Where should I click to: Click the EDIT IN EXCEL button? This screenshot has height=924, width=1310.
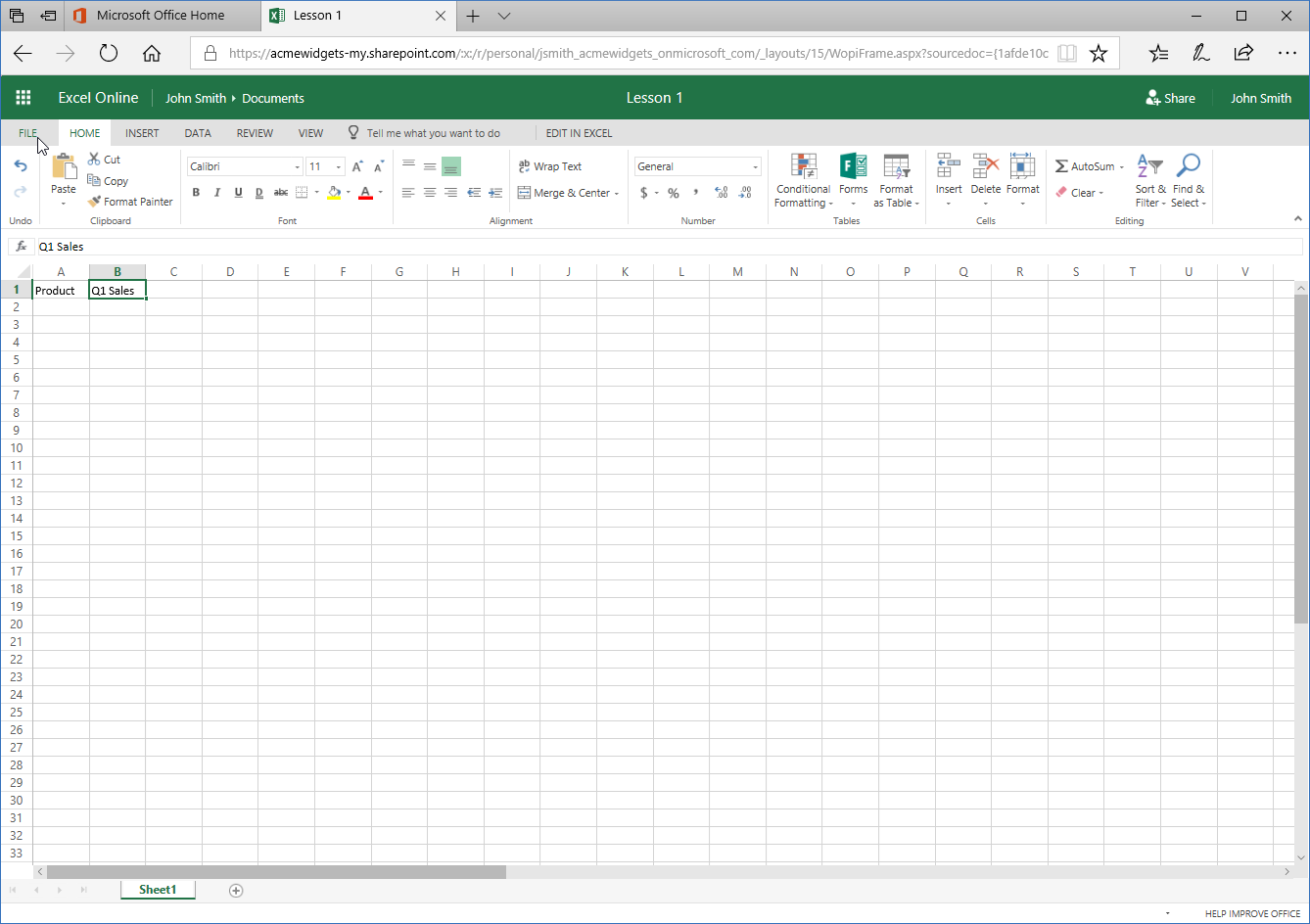580,132
